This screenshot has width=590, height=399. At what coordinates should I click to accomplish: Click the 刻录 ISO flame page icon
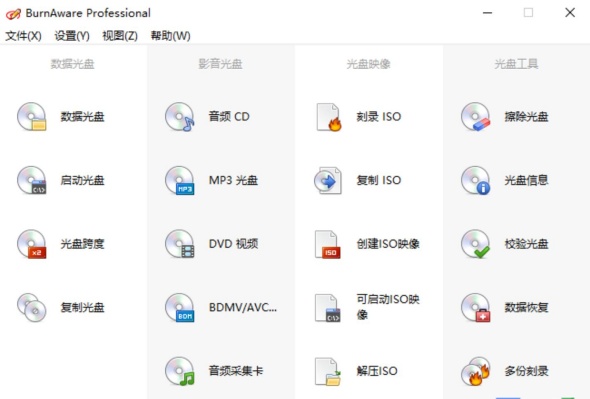click(x=328, y=117)
